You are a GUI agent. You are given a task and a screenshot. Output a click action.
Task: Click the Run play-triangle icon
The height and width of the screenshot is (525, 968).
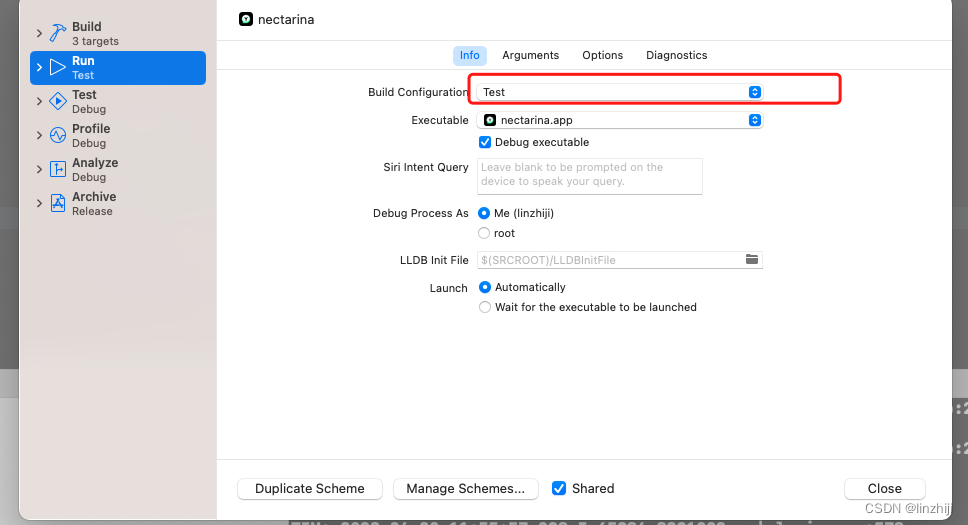(57, 67)
